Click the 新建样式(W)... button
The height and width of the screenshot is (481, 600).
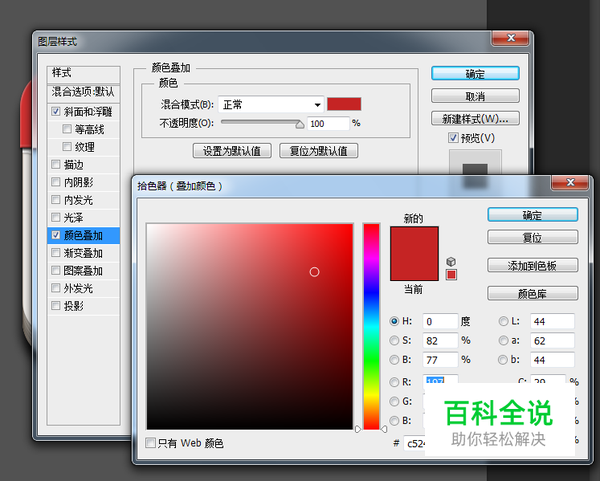(x=475, y=119)
